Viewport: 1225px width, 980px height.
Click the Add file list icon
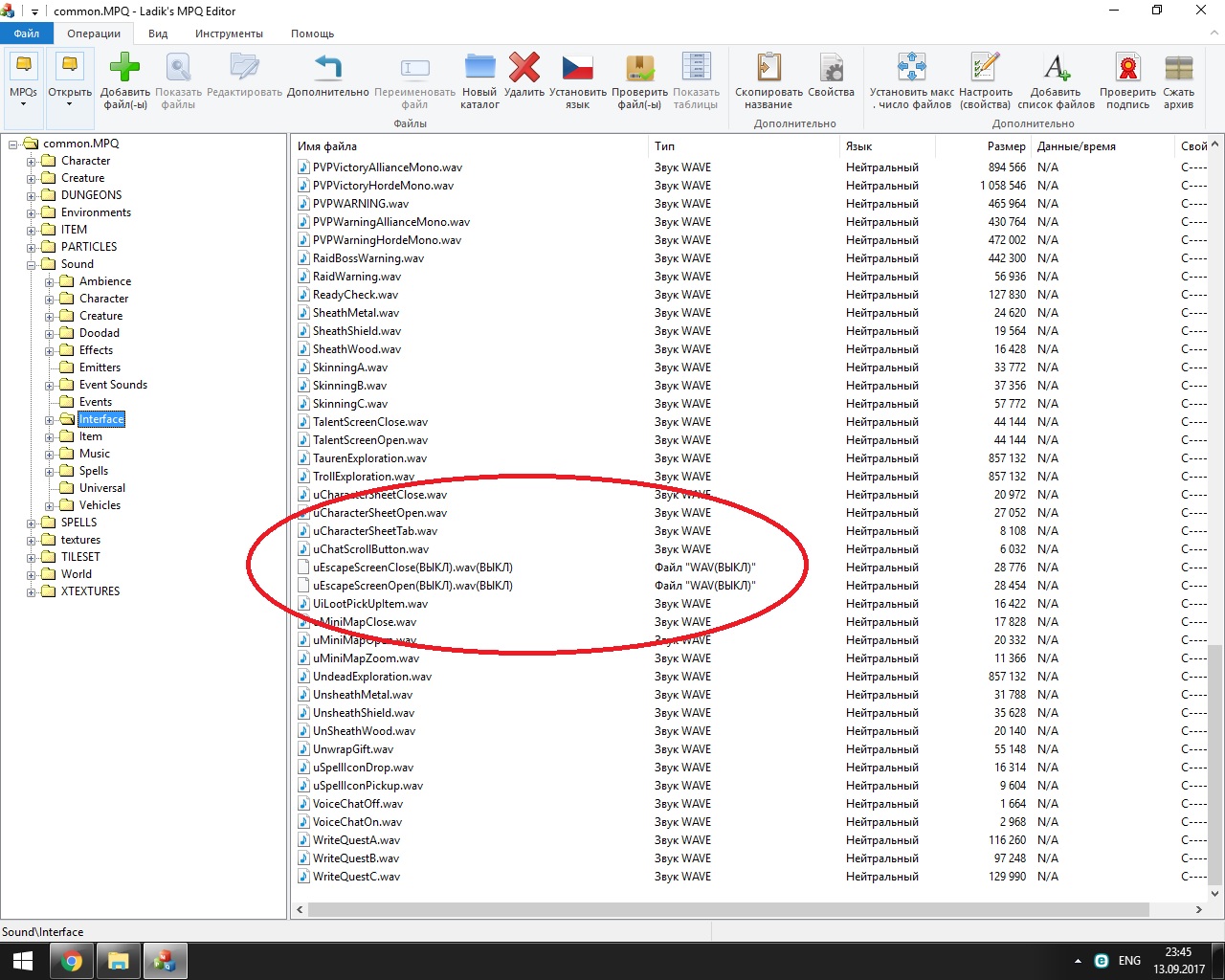(1056, 69)
